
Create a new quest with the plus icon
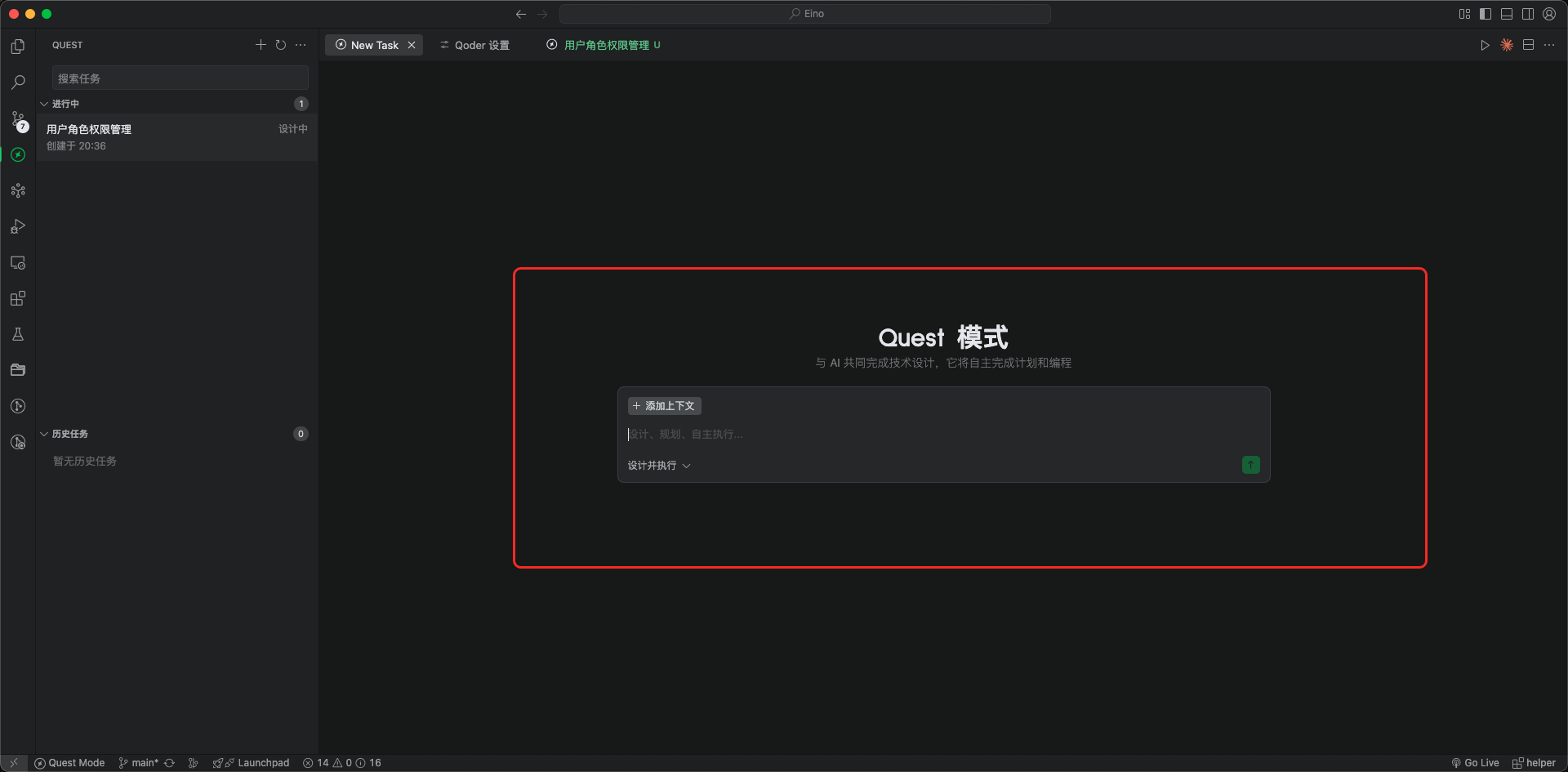click(x=261, y=45)
